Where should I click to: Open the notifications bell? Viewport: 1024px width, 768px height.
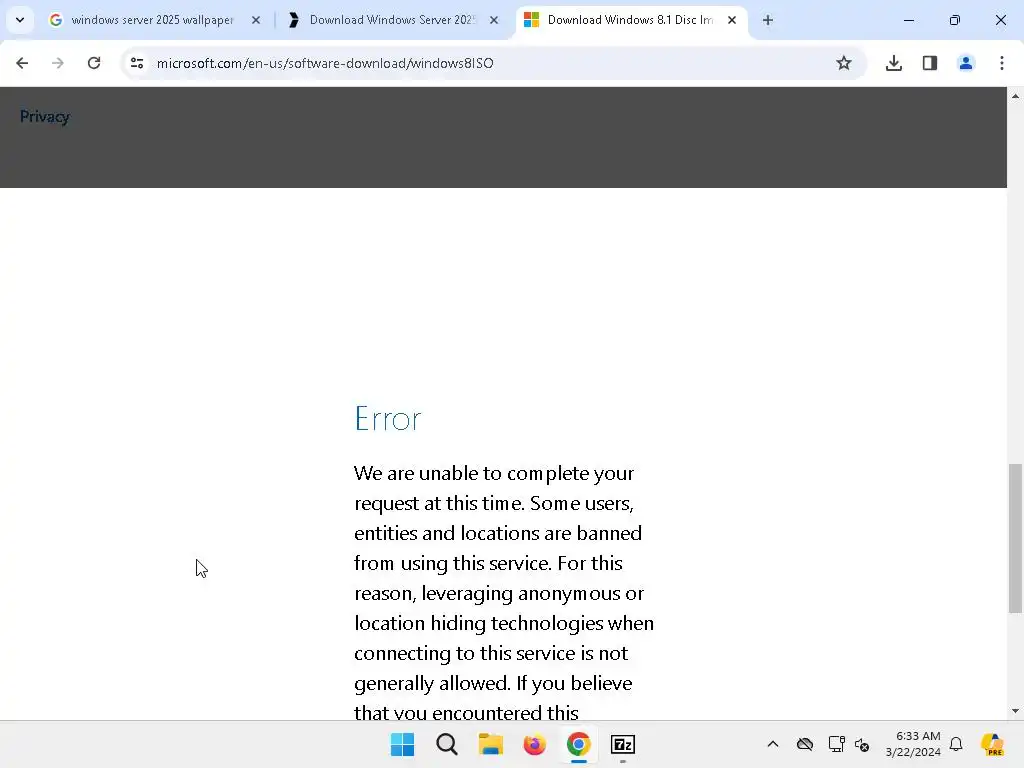956,744
